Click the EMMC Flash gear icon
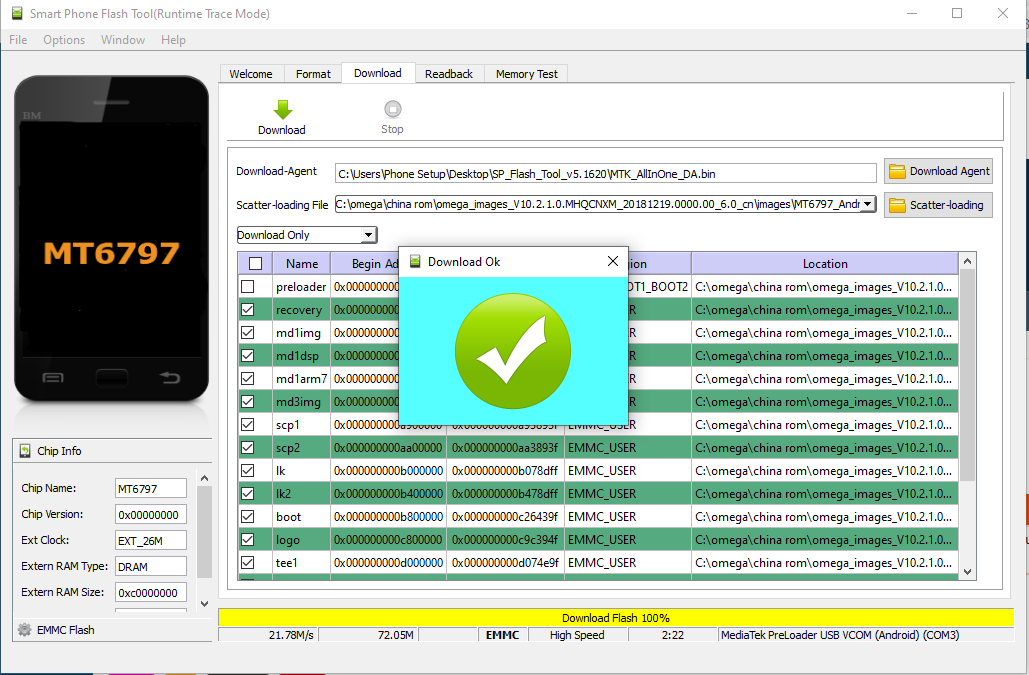Viewport: 1029px width, 675px height. point(24,630)
